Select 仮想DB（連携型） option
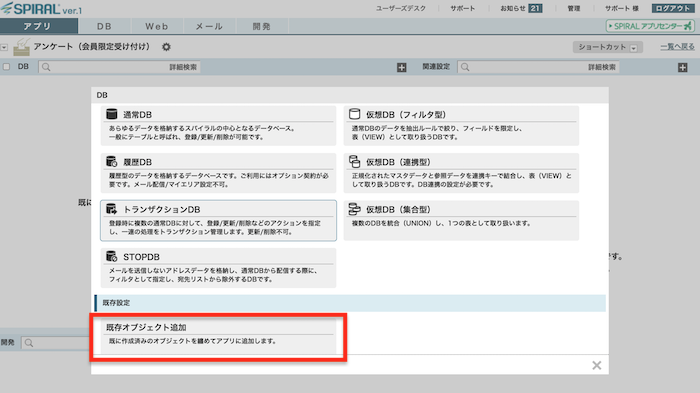Image resolution: width=700 pixels, height=393 pixels. (461, 173)
